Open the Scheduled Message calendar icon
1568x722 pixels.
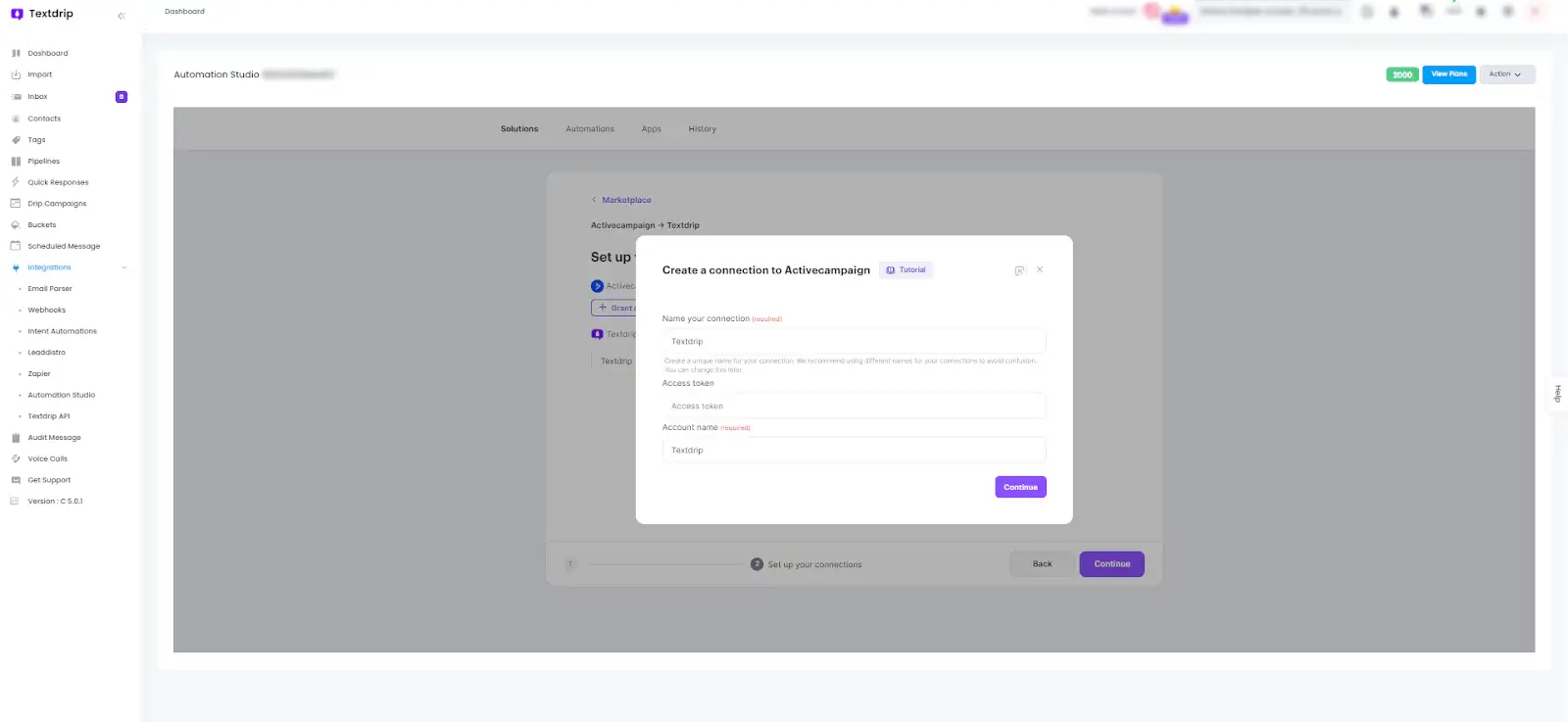[x=16, y=246]
